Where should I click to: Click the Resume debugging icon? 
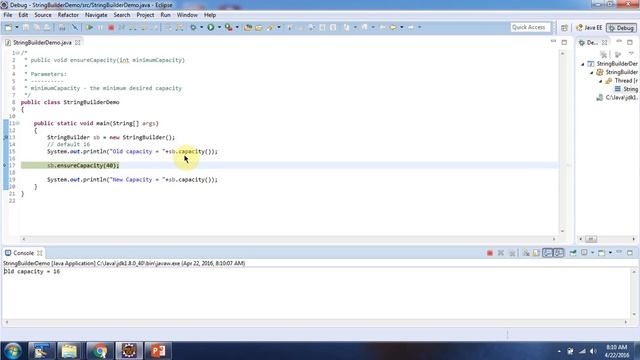(89, 27)
